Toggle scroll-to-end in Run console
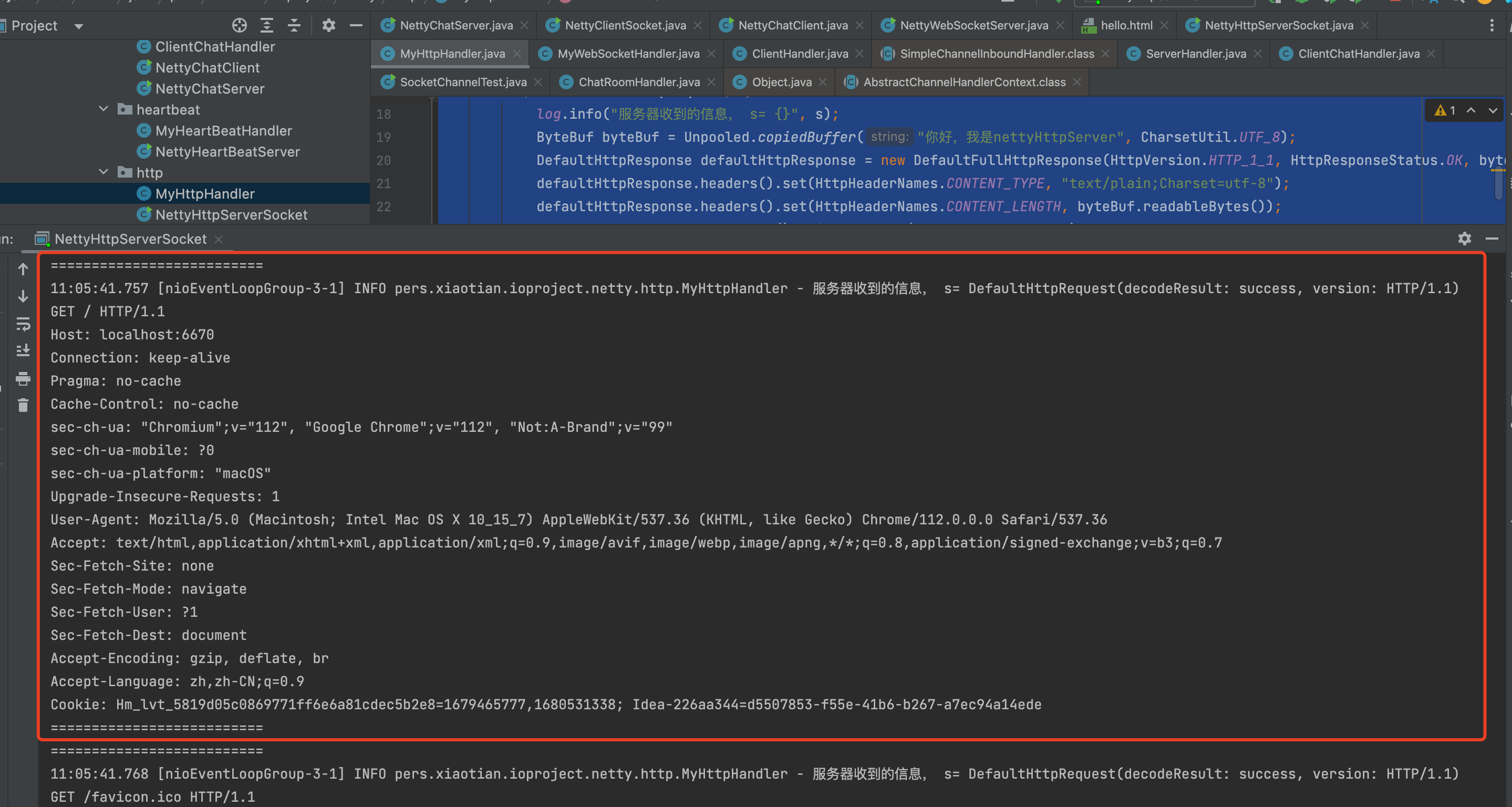1512x807 pixels. 23,350
